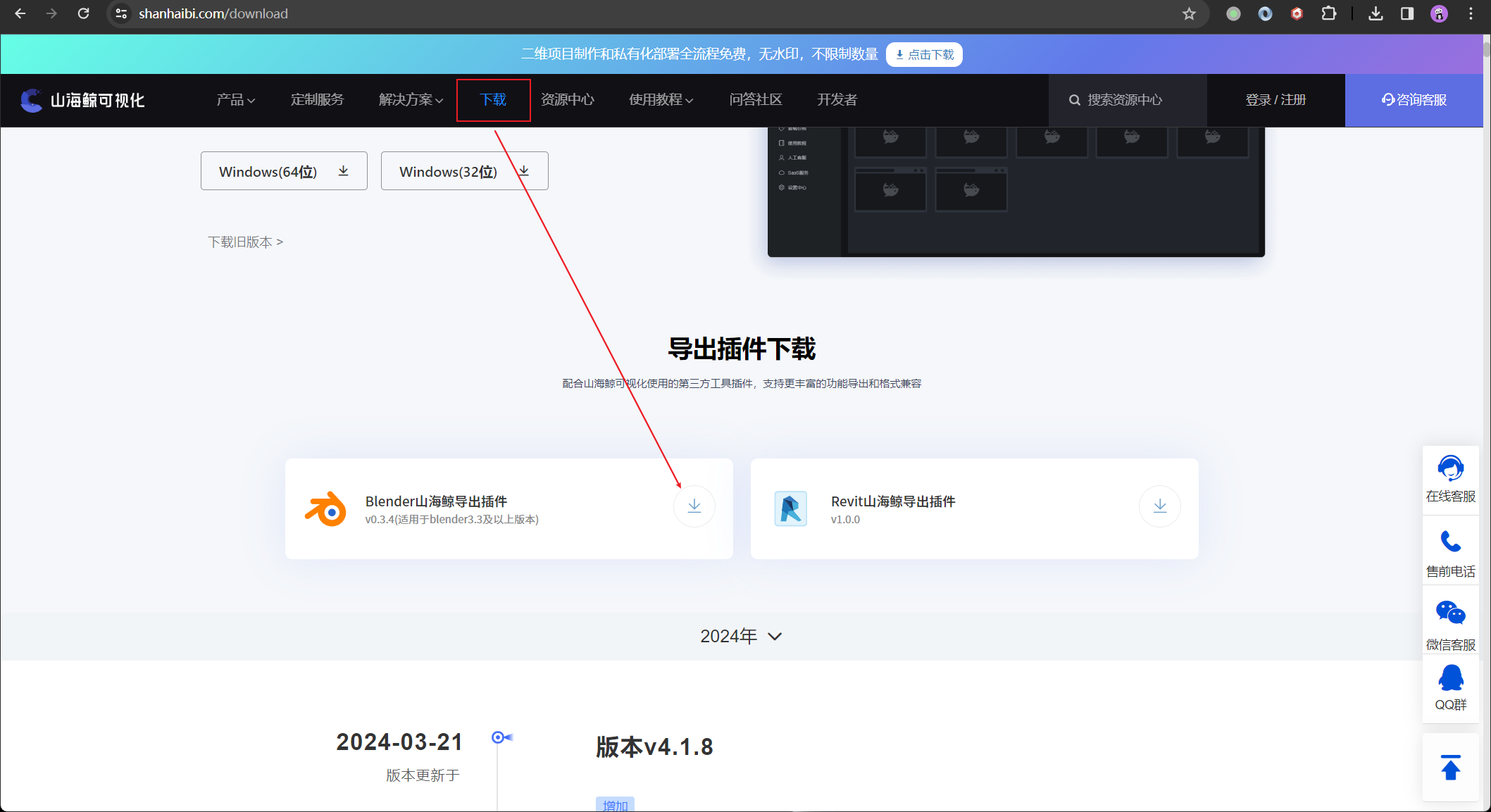Click the 咨询客服 (Contact Support) button
1491x812 pixels.
click(1414, 100)
